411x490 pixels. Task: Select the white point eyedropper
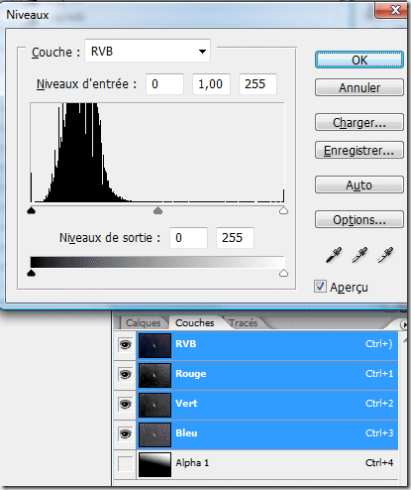click(385, 255)
